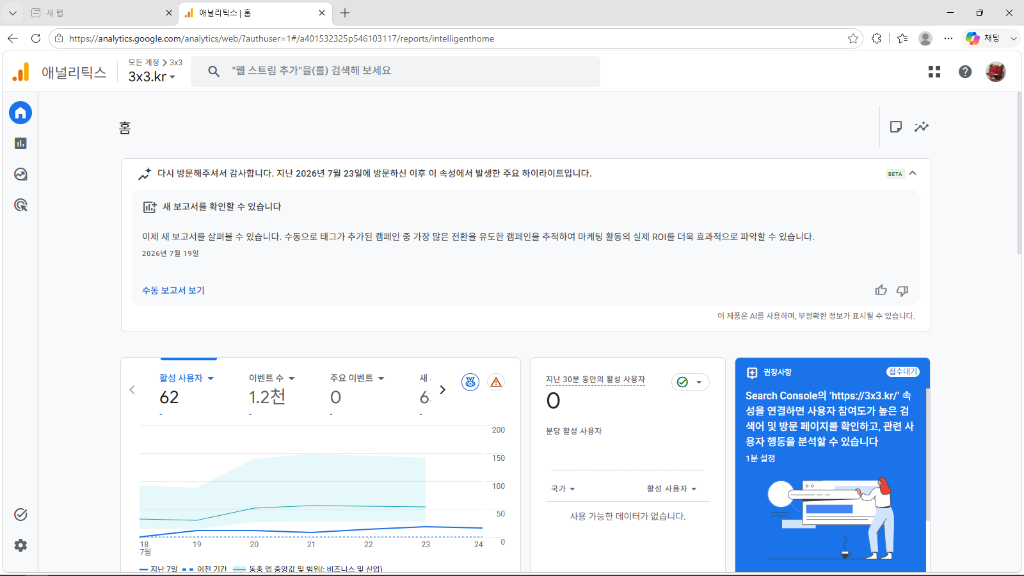This screenshot has height=576, width=1024.
Task: Click the 지난 30분 동안의 활성 사용자 label
Action: (595, 379)
